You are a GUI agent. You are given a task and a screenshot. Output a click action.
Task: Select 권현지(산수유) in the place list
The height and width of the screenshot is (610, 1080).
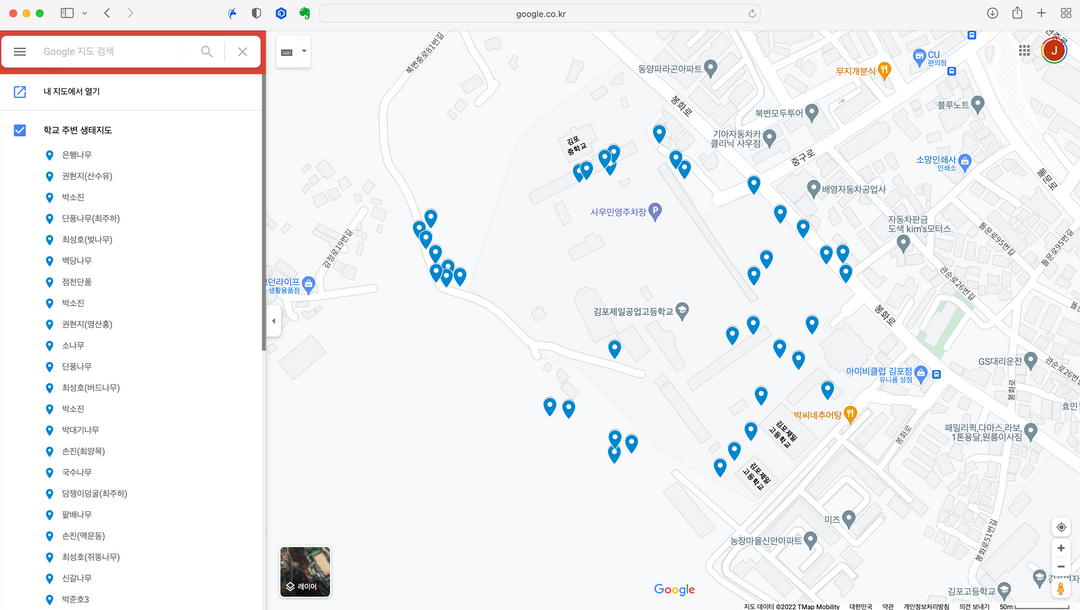tap(87, 176)
